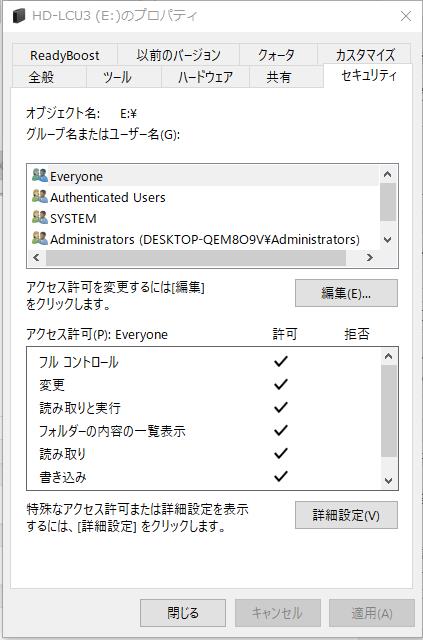Viewport: 423px width, 640px height.
Task: Click the フル コントロール allow checkmark
Action: [281, 361]
